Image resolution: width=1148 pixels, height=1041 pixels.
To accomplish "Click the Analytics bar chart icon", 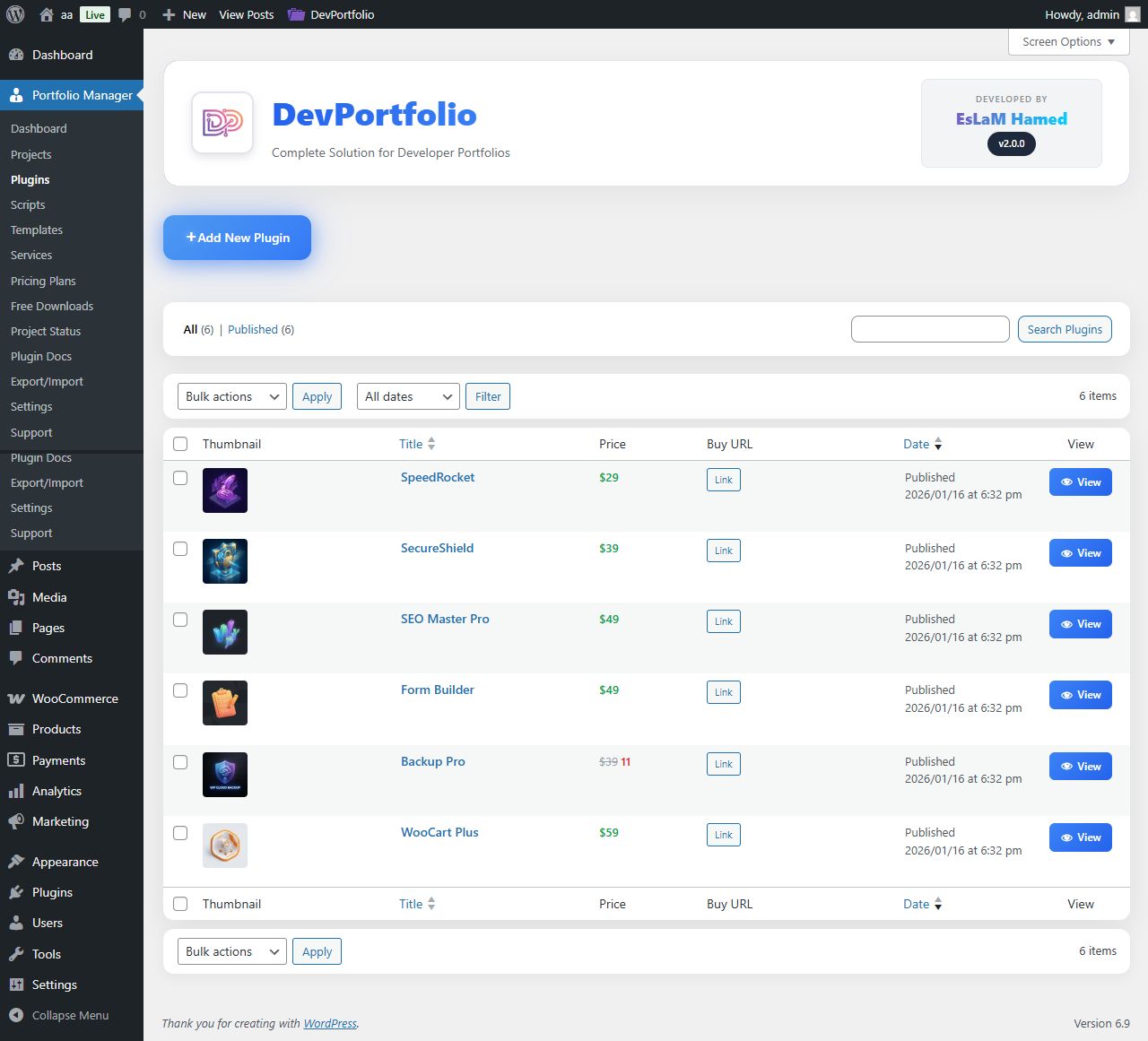I will coord(16,791).
